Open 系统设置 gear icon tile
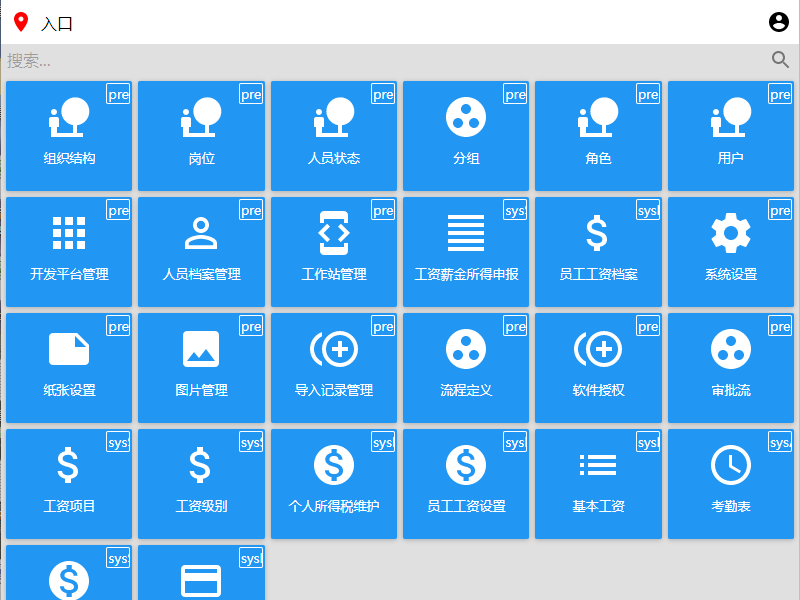Viewport: 800px width, 600px height. click(x=730, y=252)
